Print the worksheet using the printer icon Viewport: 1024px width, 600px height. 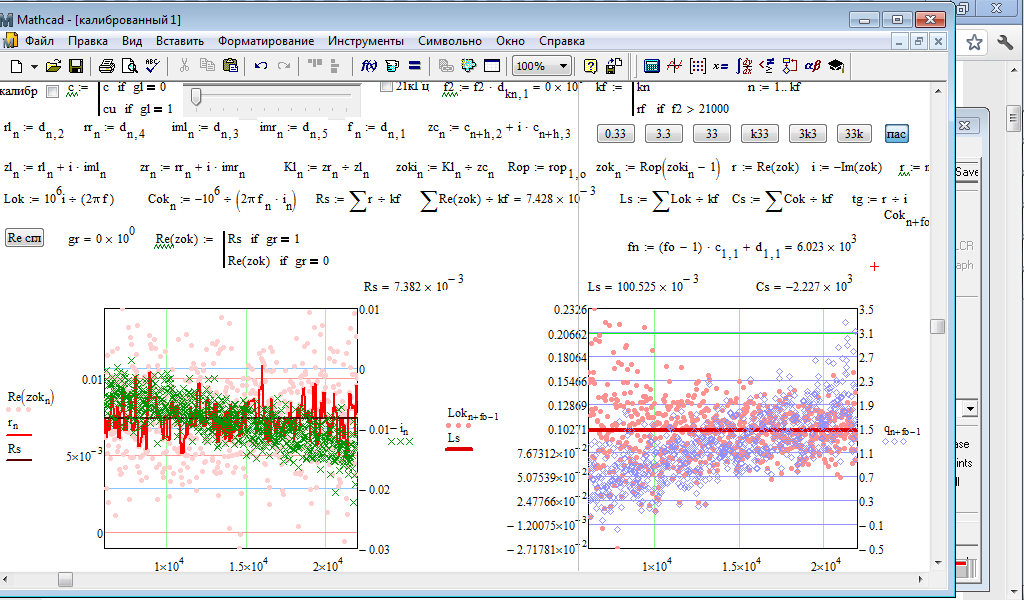[x=106, y=66]
